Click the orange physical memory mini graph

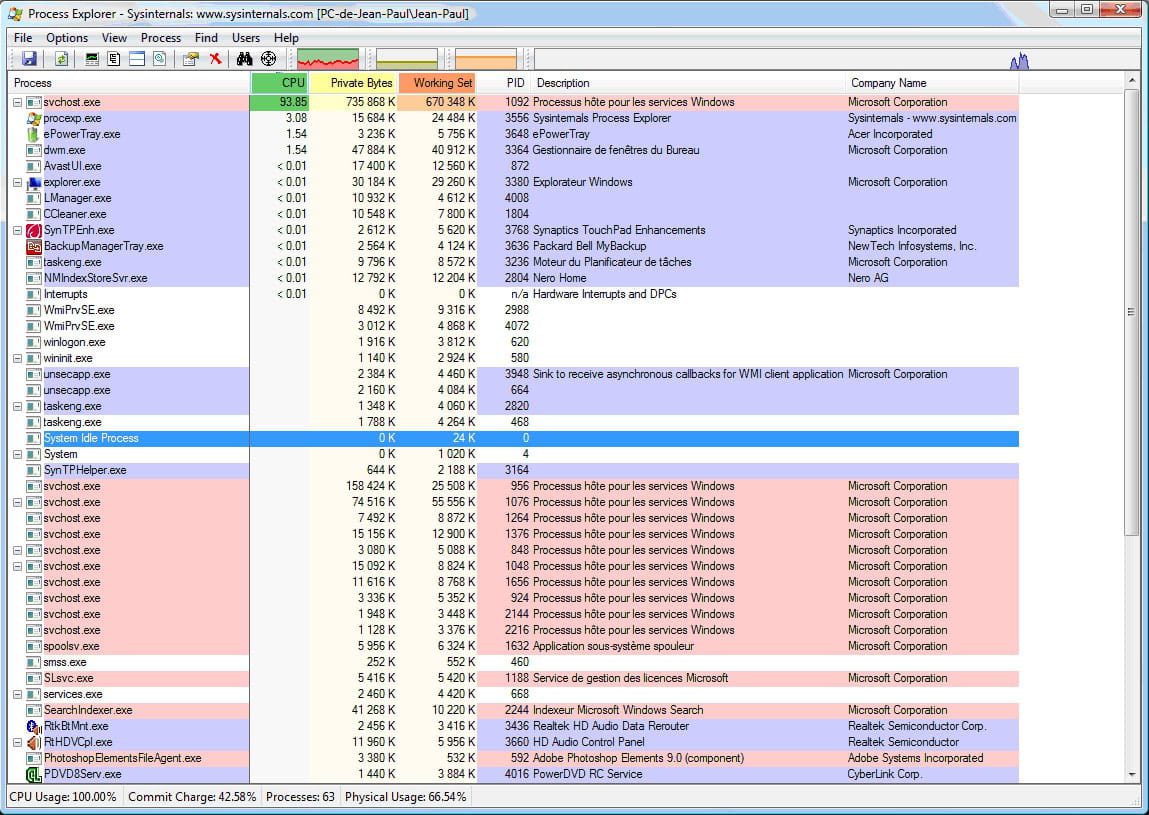pyautogui.click(x=486, y=59)
